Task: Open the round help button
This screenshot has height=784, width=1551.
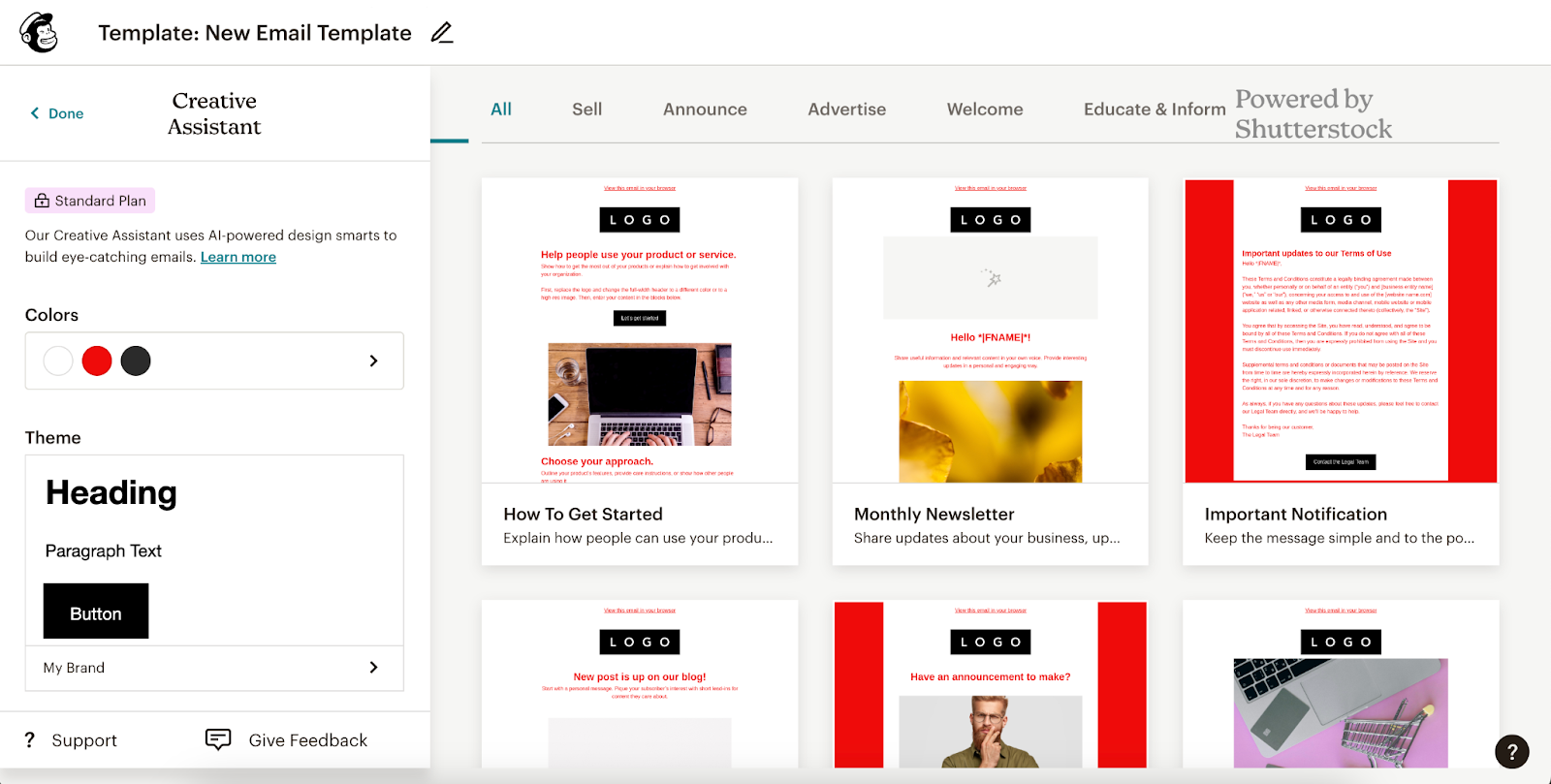Action: pyautogui.click(x=1512, y=751)
